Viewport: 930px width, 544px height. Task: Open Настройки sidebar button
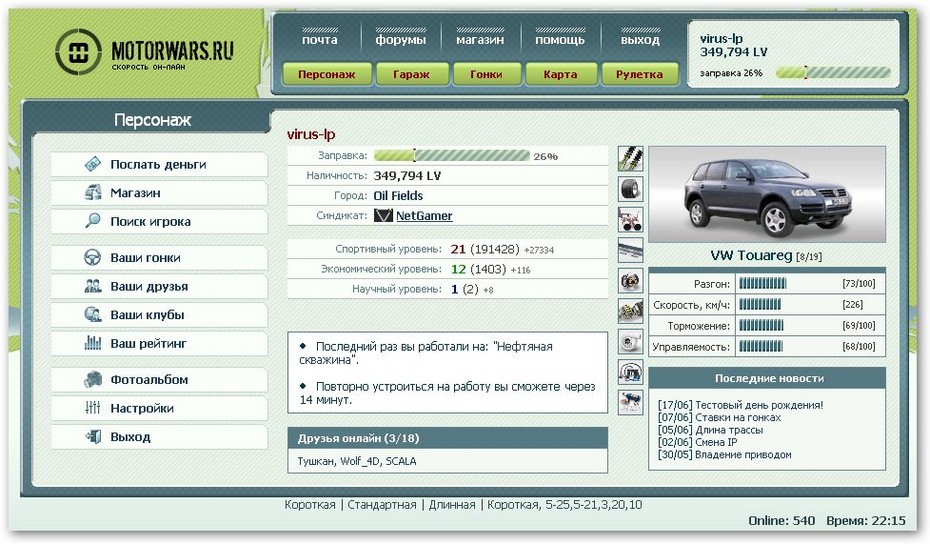pos(159,408)
